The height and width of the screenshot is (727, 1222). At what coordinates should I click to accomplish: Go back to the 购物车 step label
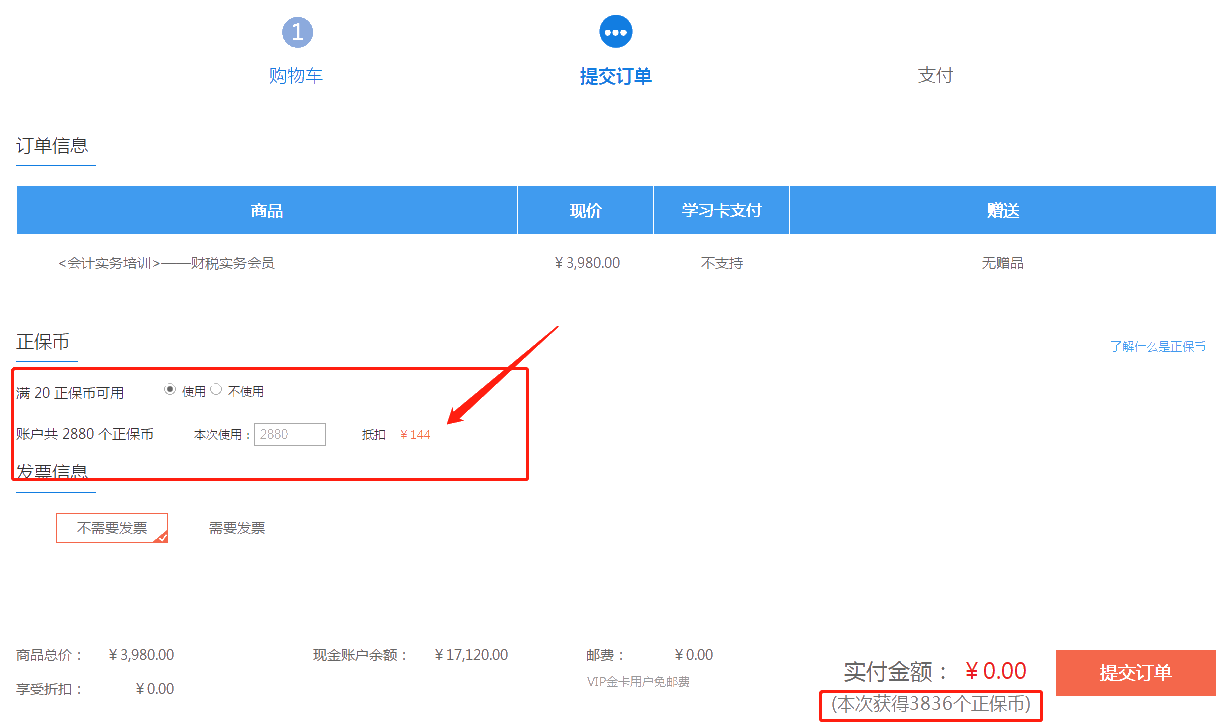[x=296, y=76]
